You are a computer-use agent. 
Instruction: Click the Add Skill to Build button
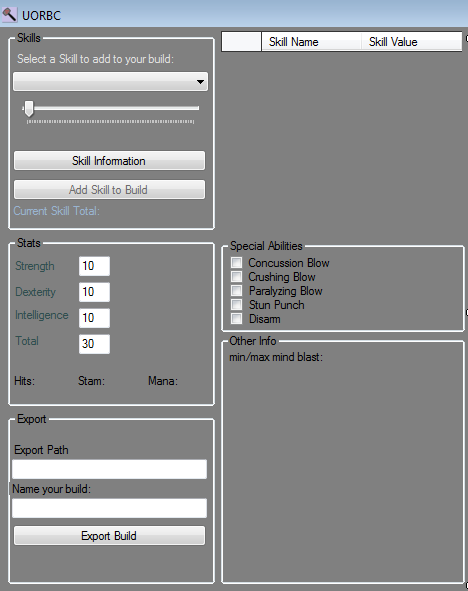click(109, 190)
